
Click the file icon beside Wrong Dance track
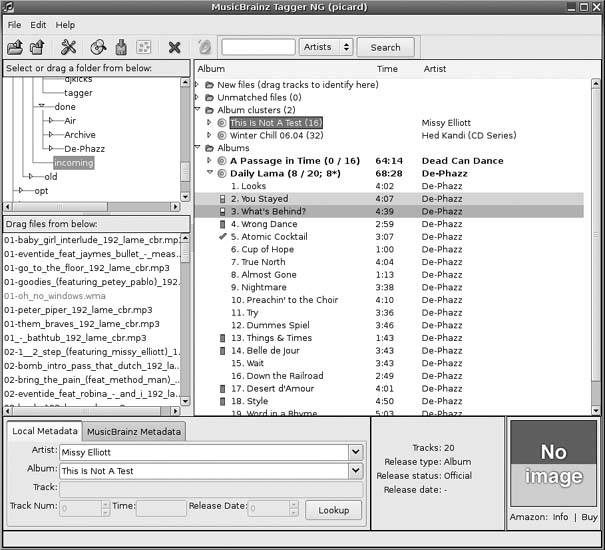[x=222, y=225]
